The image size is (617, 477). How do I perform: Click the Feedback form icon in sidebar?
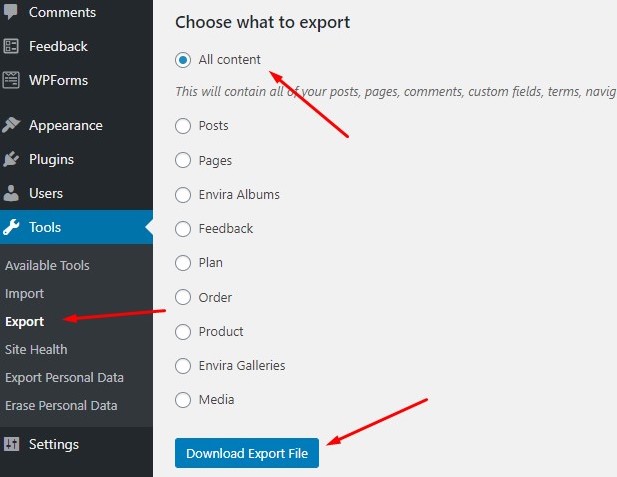coord(11,46)
